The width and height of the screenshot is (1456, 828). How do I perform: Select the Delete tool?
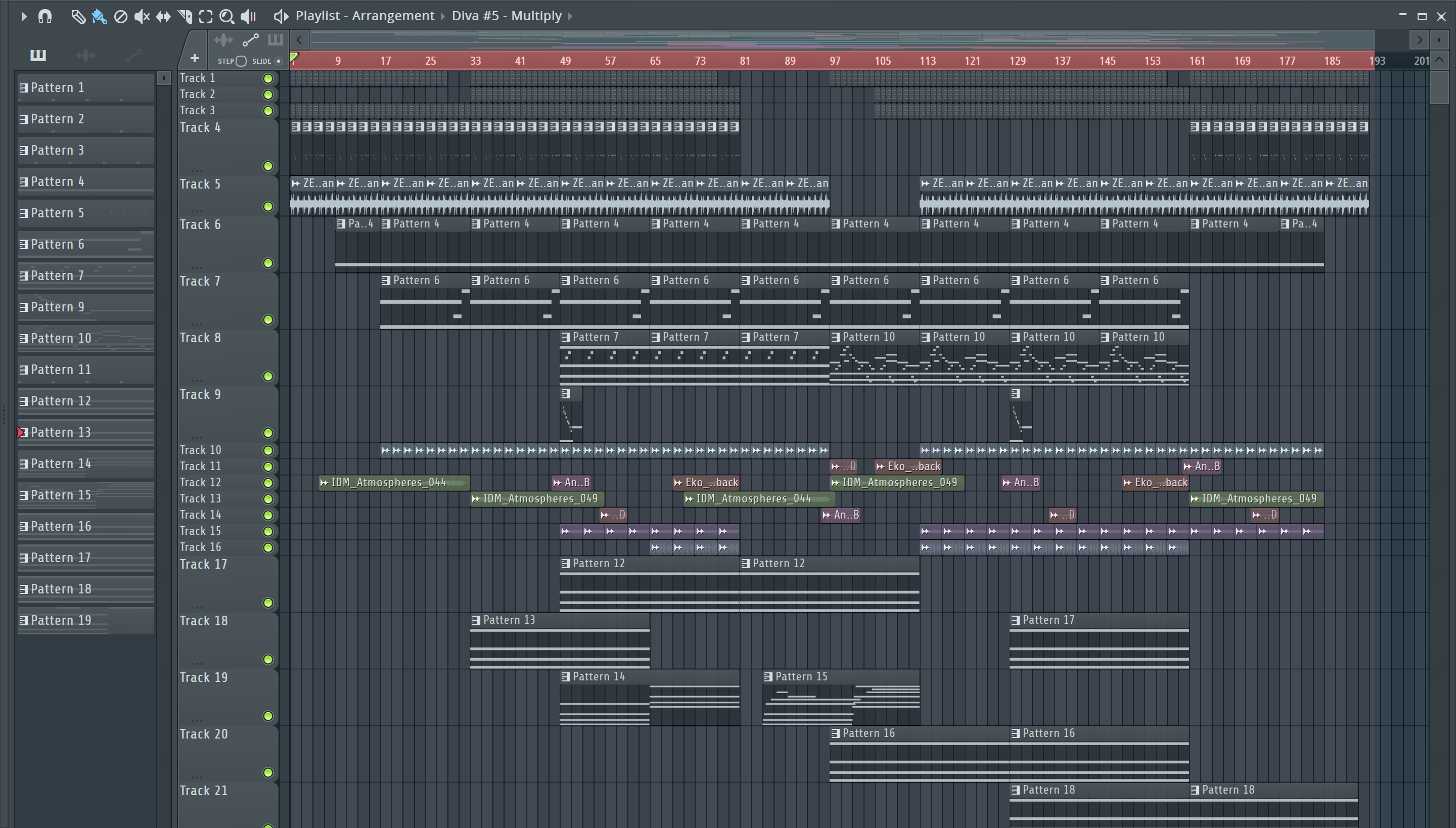(120, 17)
